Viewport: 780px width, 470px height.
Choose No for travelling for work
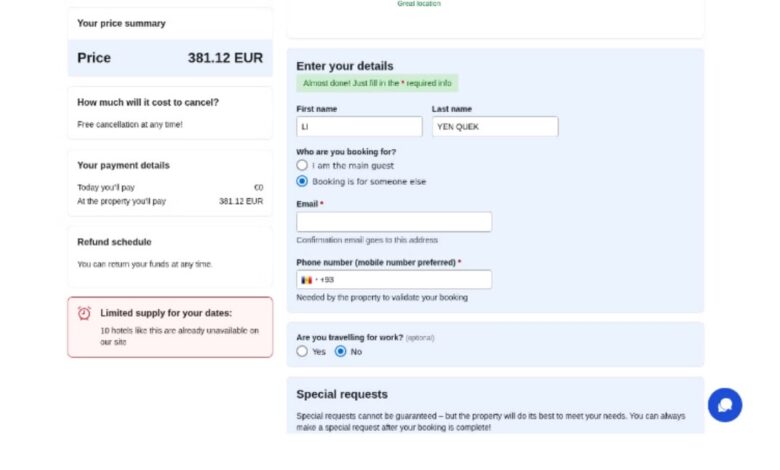click(340, 351)
